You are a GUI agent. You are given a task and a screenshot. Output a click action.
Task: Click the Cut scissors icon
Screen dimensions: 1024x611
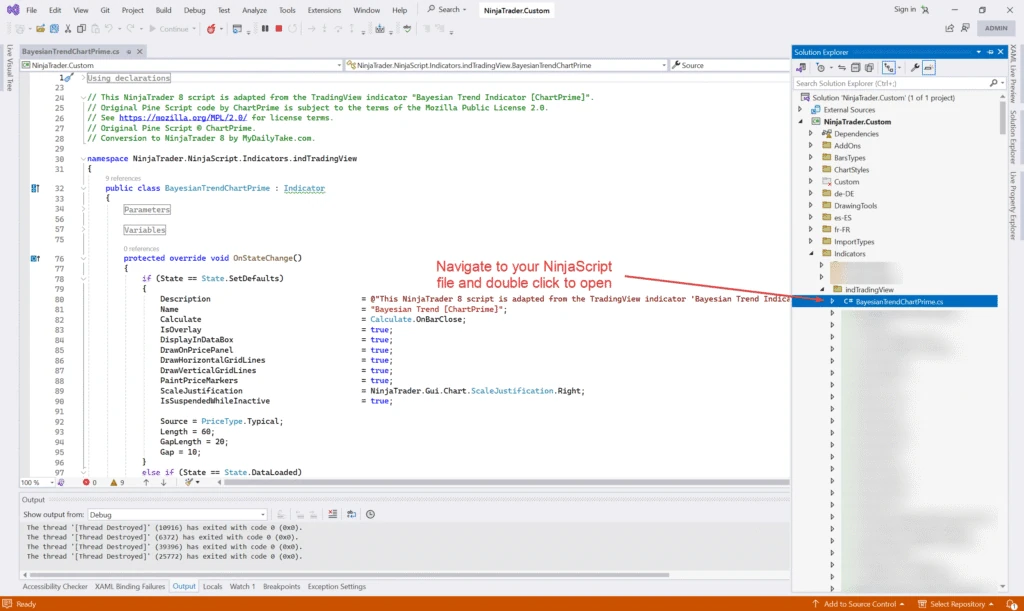pos(68,29)
